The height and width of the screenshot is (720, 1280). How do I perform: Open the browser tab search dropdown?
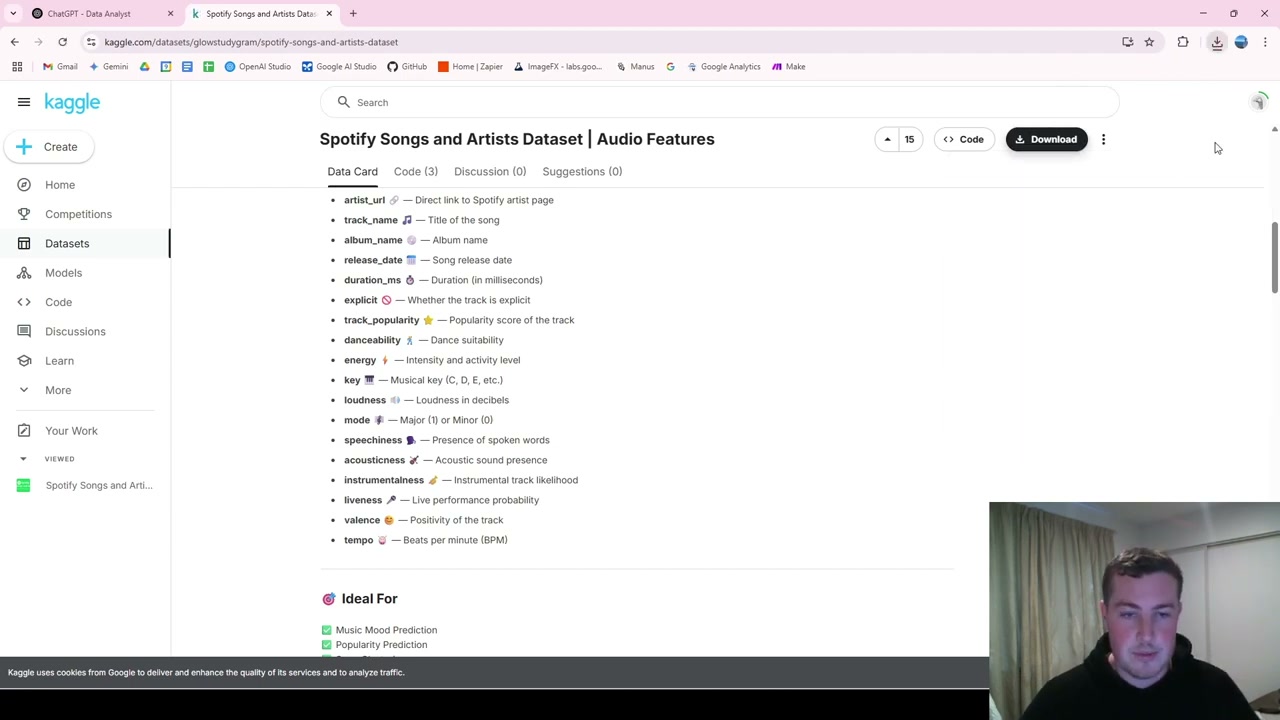[x=11, y=14]
